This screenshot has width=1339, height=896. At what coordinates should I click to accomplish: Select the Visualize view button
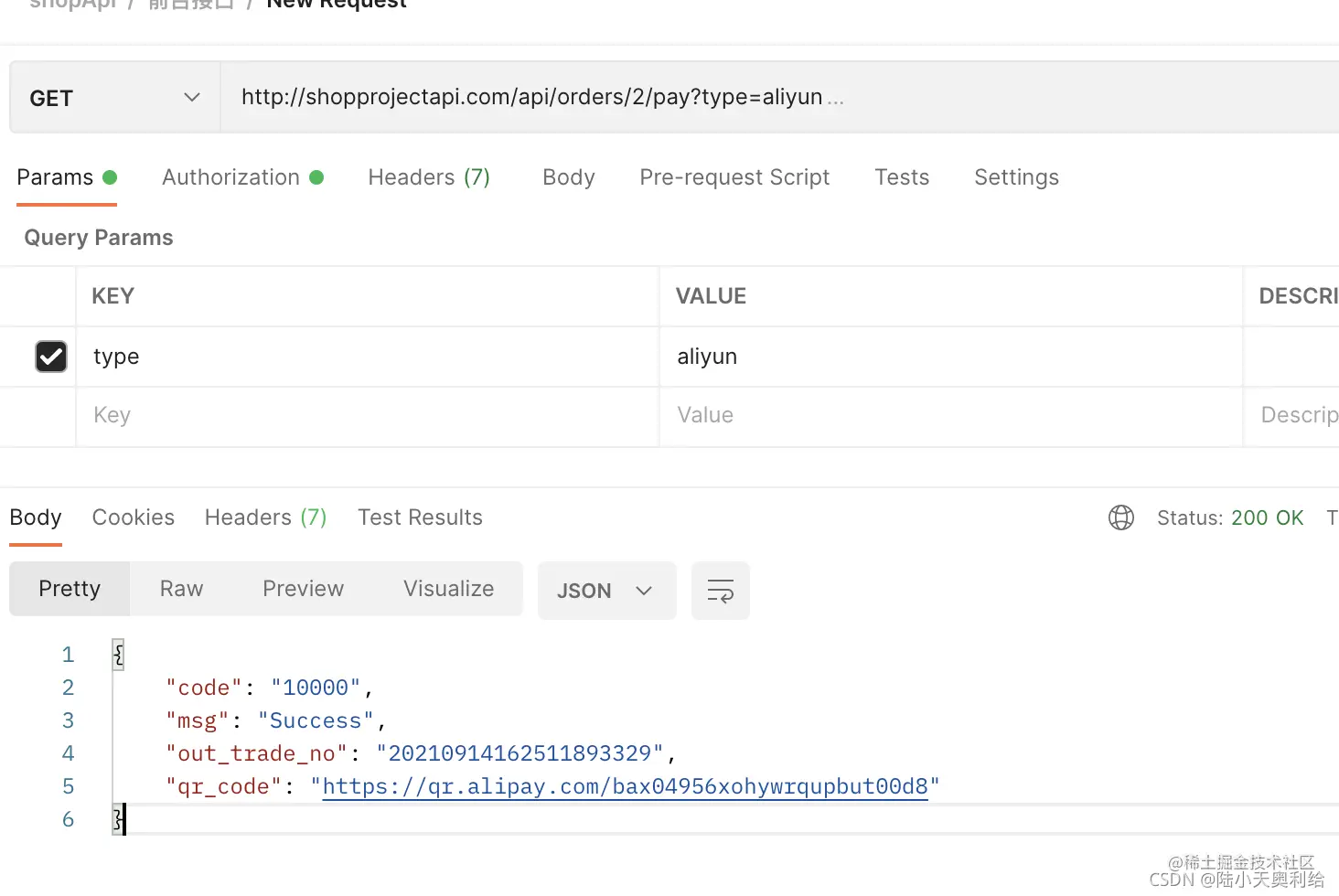tap(448, 589)
